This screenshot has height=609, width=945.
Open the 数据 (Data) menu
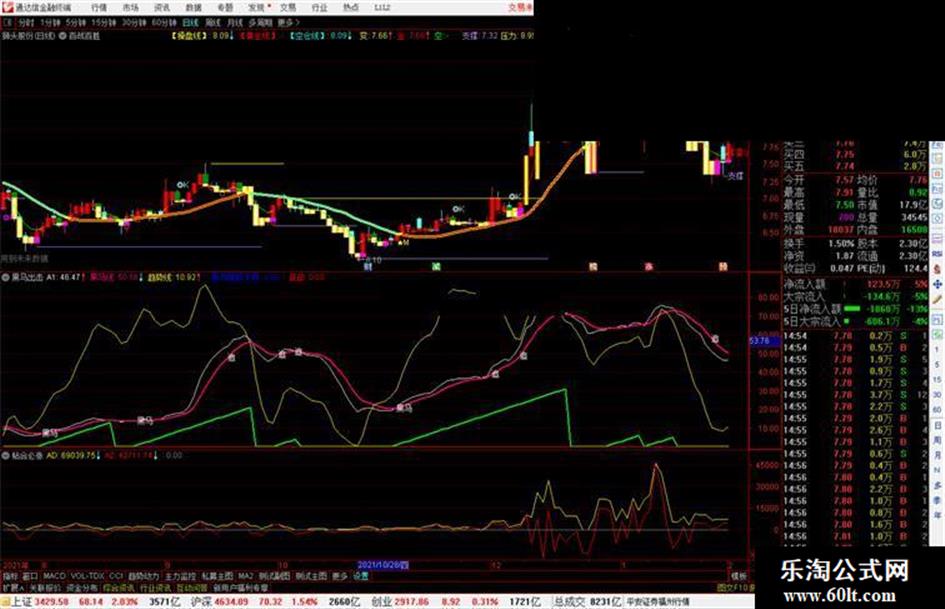(x=193, y=8)
